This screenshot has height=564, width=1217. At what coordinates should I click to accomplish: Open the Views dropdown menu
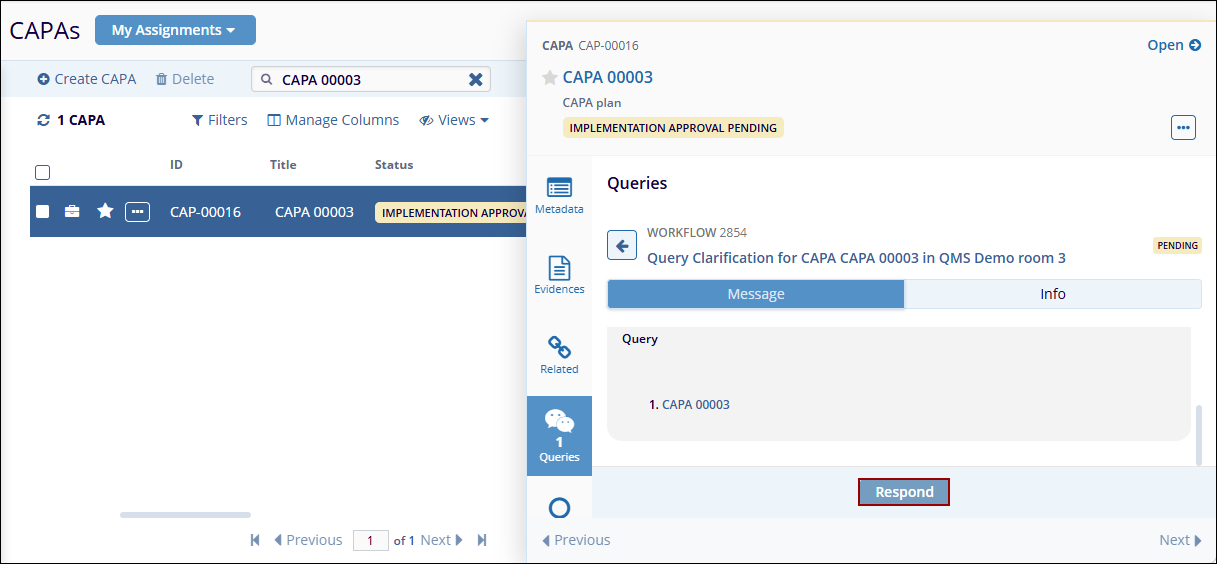click(454, 120)
